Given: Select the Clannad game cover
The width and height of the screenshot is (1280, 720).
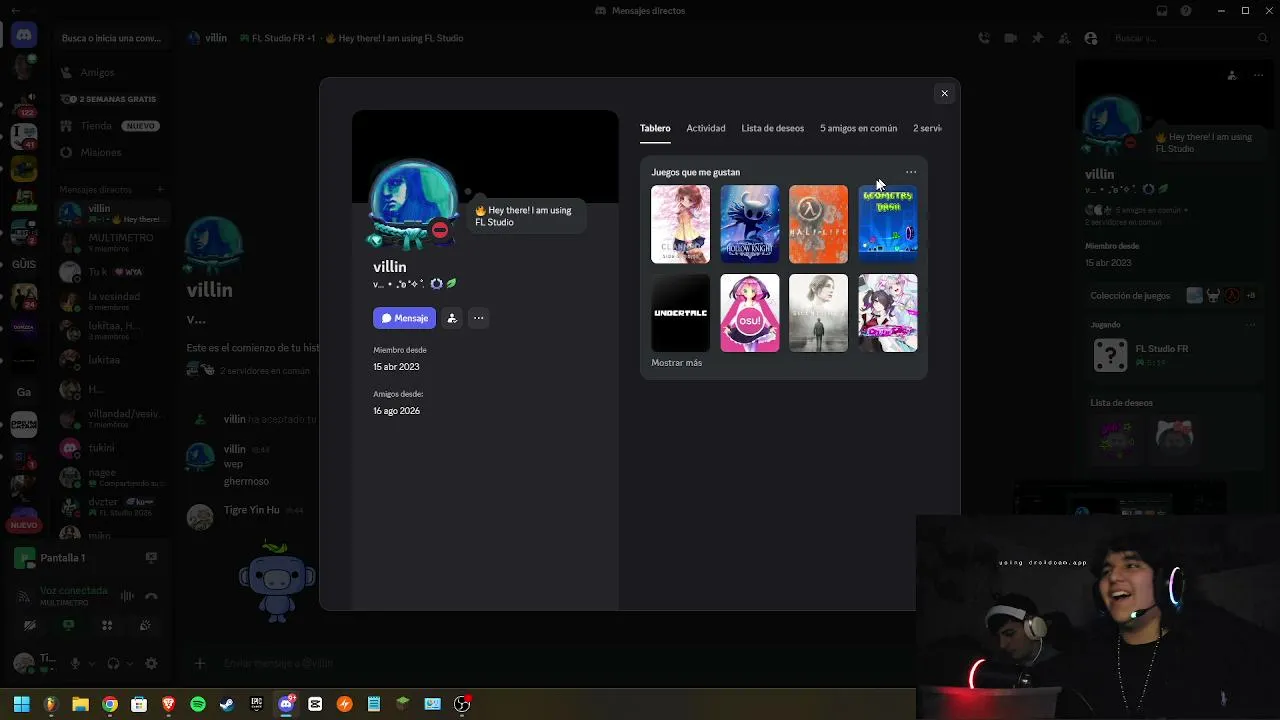Looking at the screenshot, I should (680, 224).
